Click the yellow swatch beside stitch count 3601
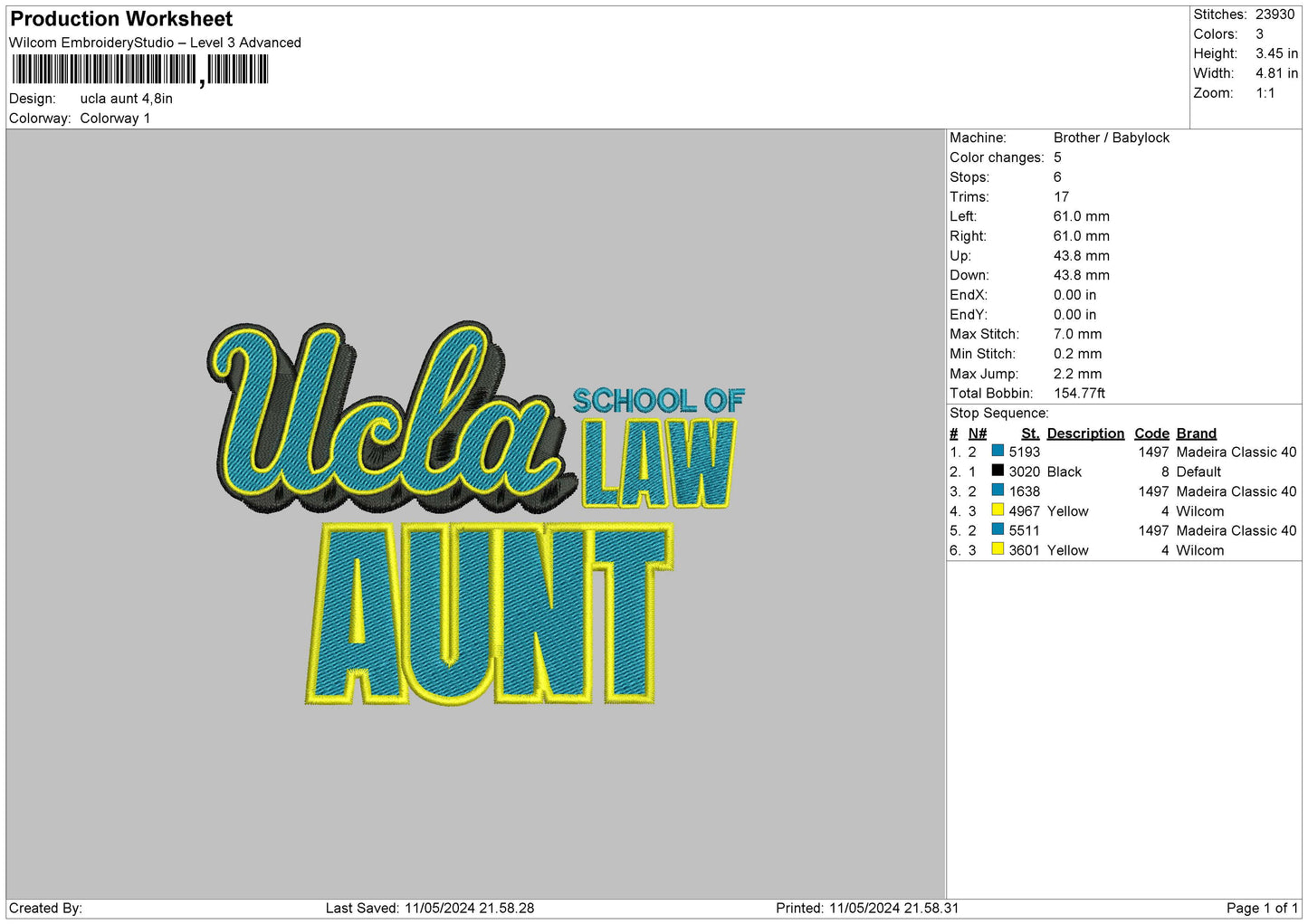The width and height of the screenshot is (1308, 924). pos(998,549)
